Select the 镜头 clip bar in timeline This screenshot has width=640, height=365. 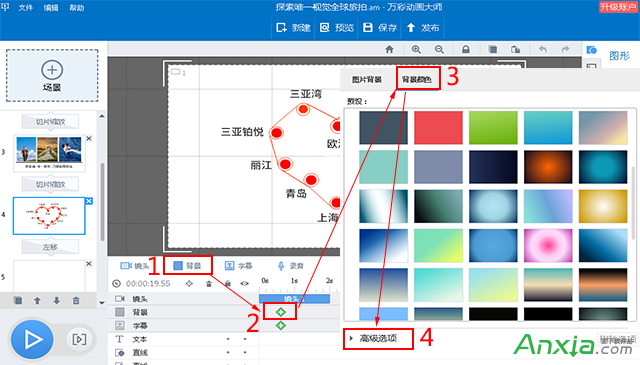tap(294, 299)
